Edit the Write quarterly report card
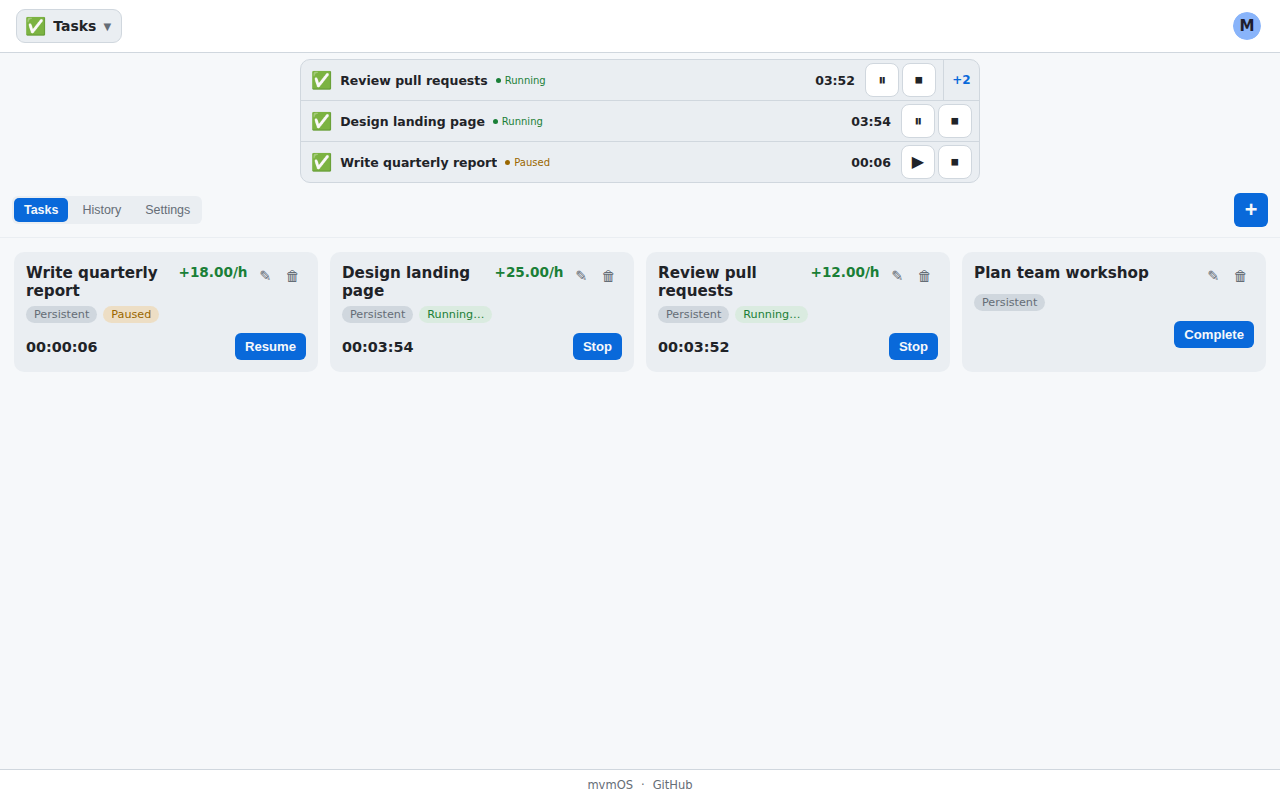The width and height of the screenshot is (1280, 800). [x=265, y=276]
